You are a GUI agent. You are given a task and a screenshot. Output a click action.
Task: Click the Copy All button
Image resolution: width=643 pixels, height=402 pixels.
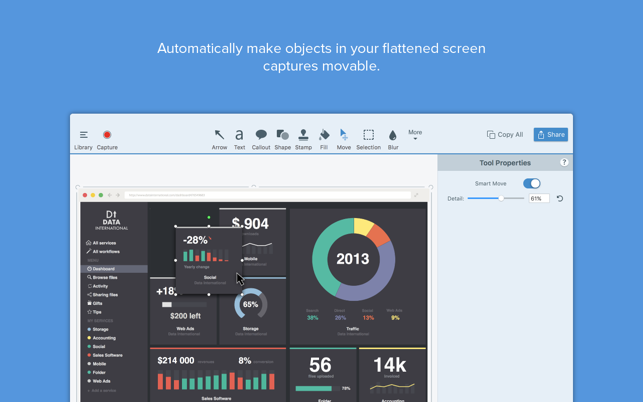tap(505, 135)
